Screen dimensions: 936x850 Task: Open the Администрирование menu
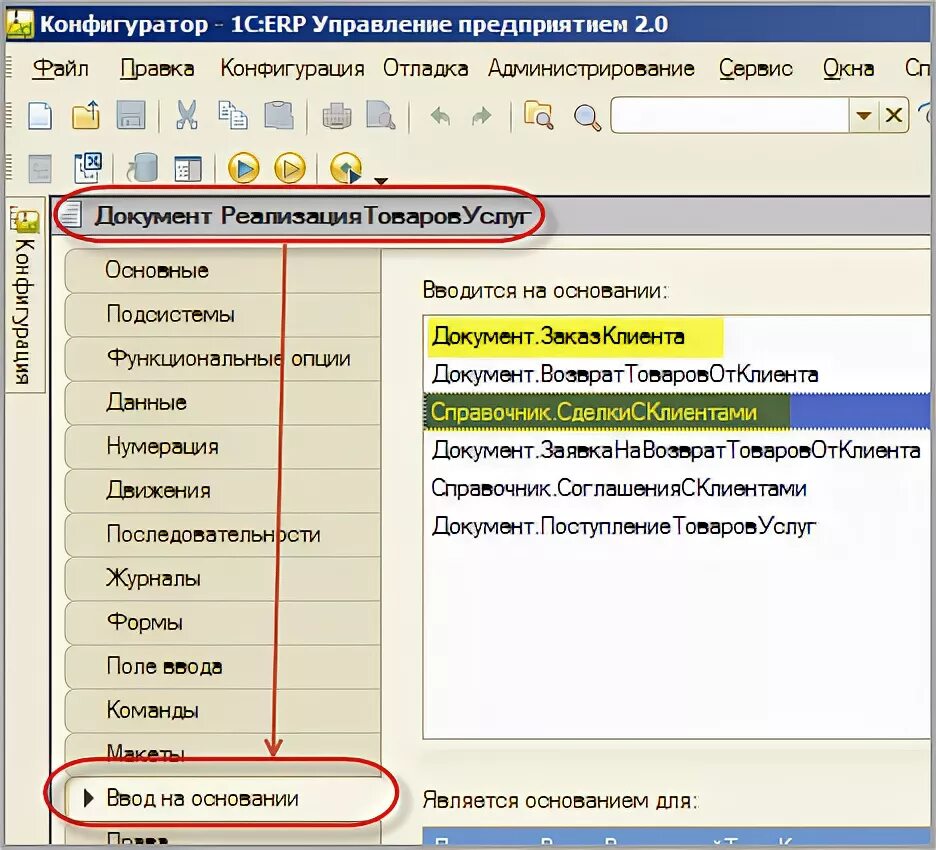pos(591,69)
